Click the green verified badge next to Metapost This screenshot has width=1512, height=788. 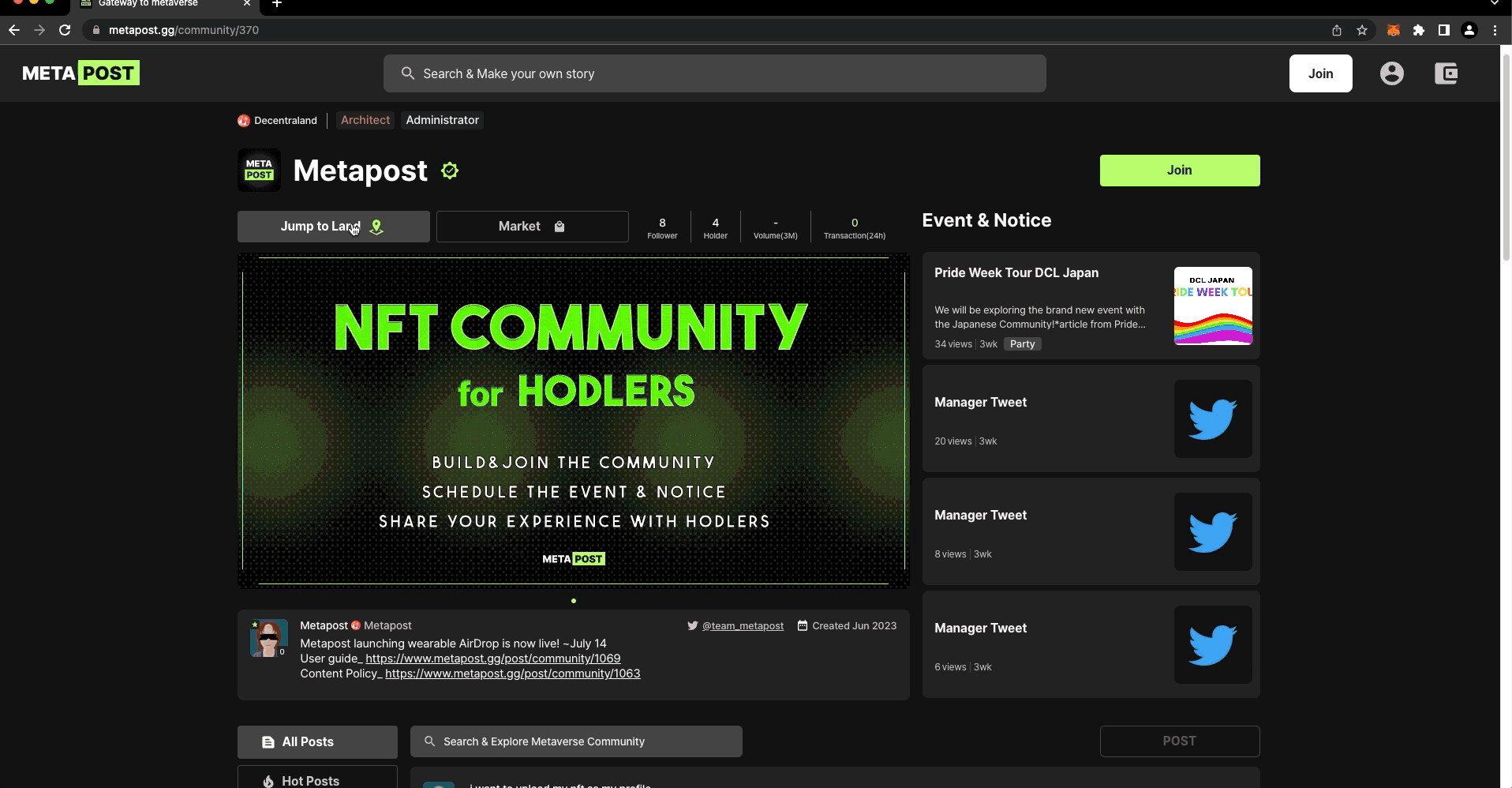click(450, 171)
